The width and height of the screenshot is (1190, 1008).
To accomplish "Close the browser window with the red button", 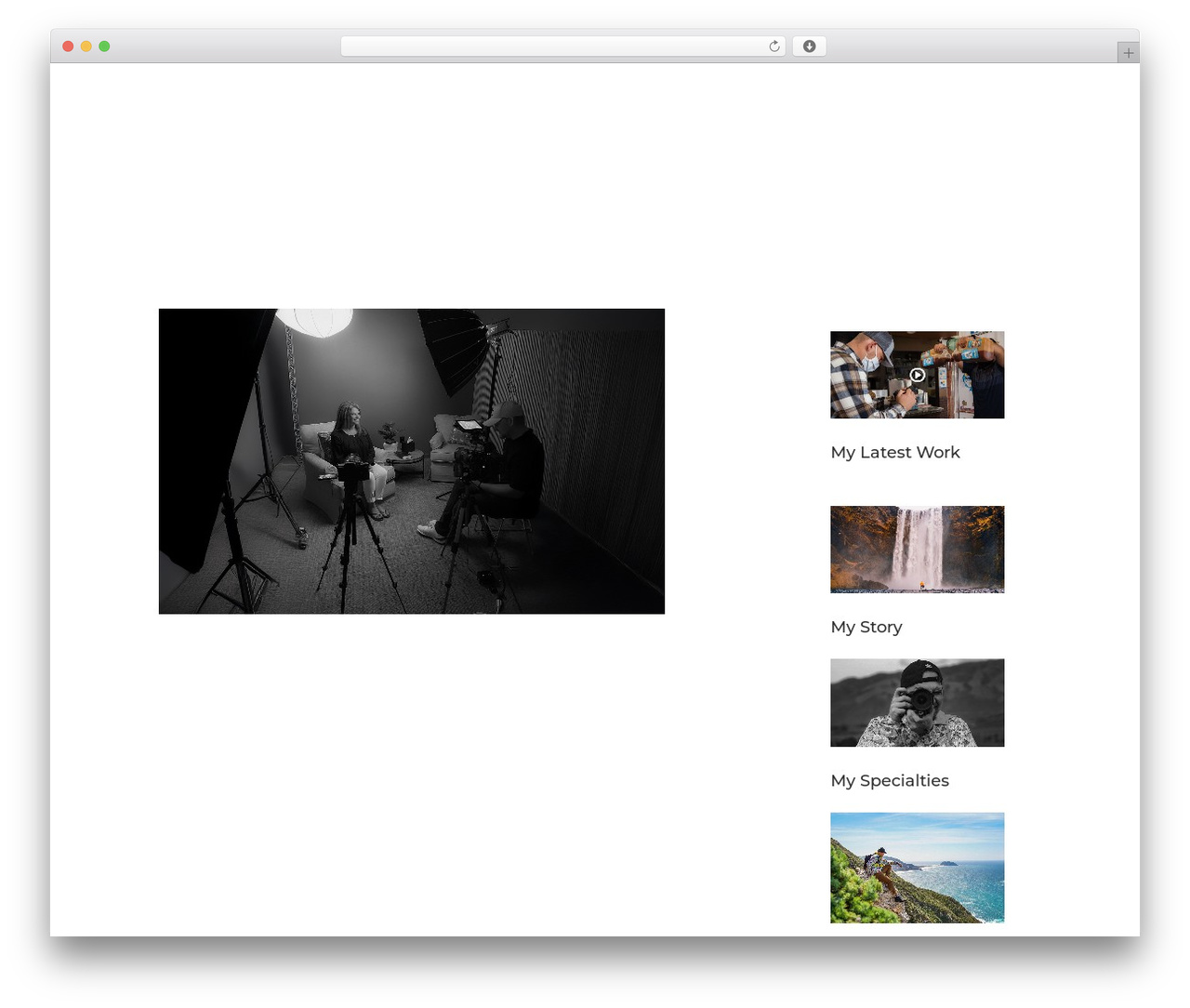I will 68,46.
